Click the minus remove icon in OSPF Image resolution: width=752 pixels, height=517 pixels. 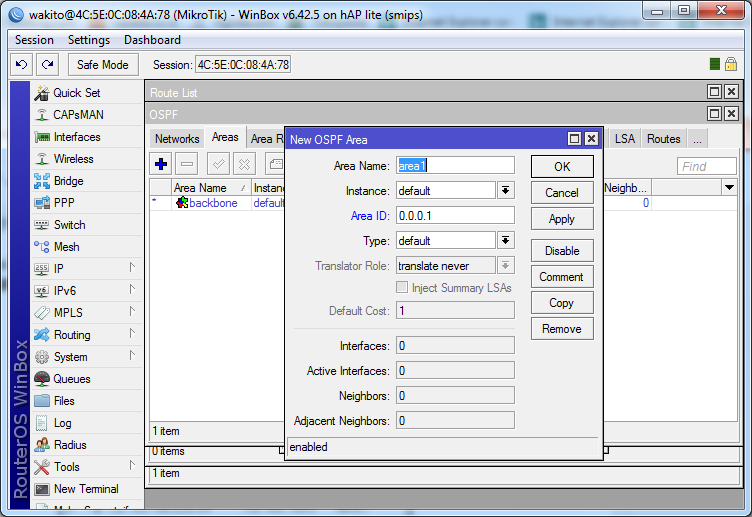tap(187, 164)
